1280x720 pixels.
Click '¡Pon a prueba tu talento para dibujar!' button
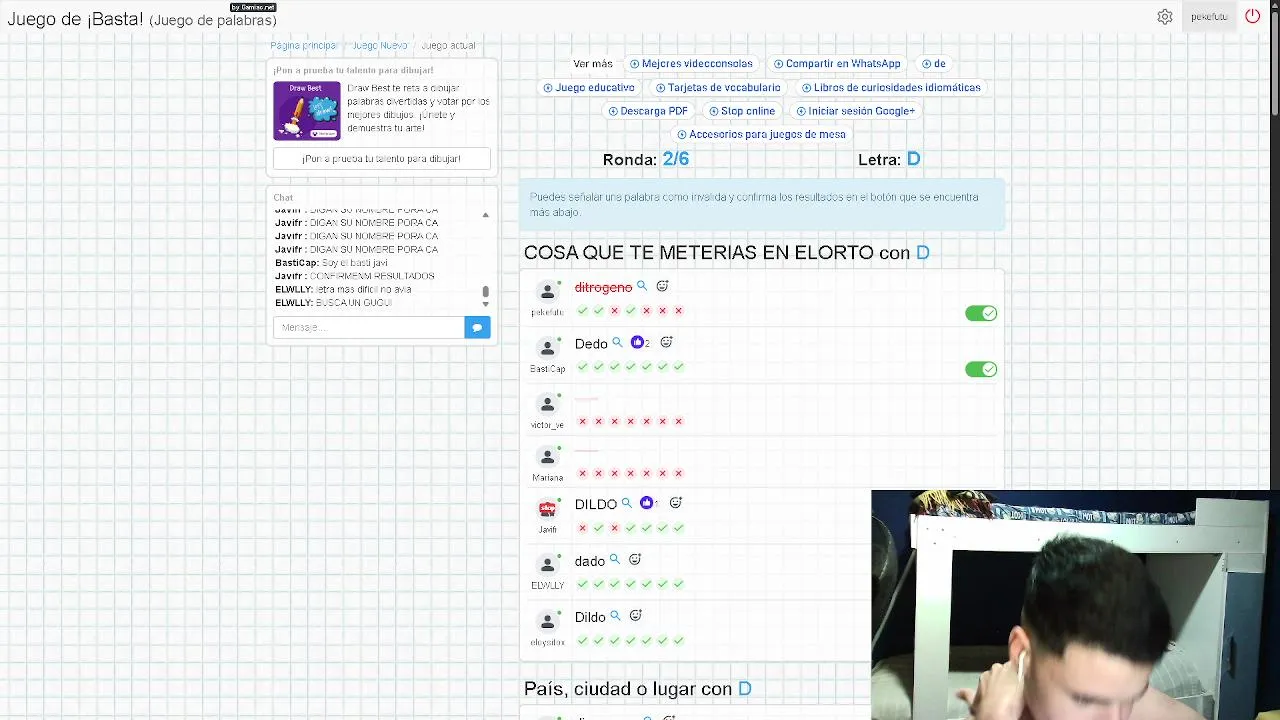tap(381, 158)
